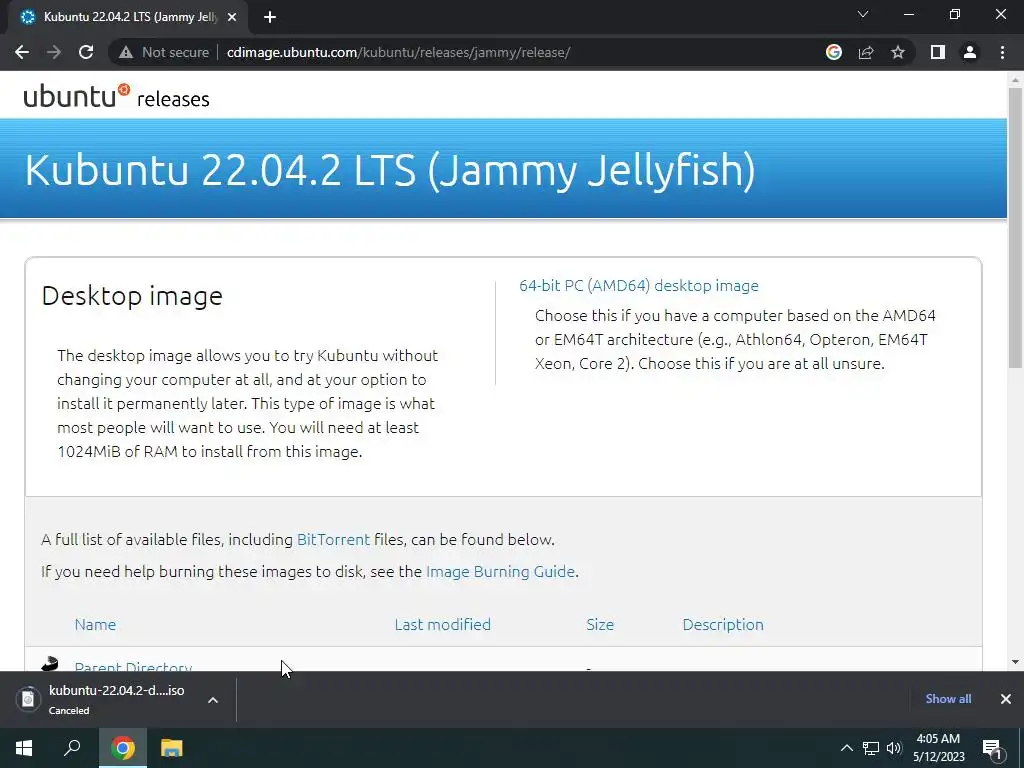The image size is (1024, 768).
Task: Share this page via the share icon
Action: pyautogui.click(x=866, y=52)
